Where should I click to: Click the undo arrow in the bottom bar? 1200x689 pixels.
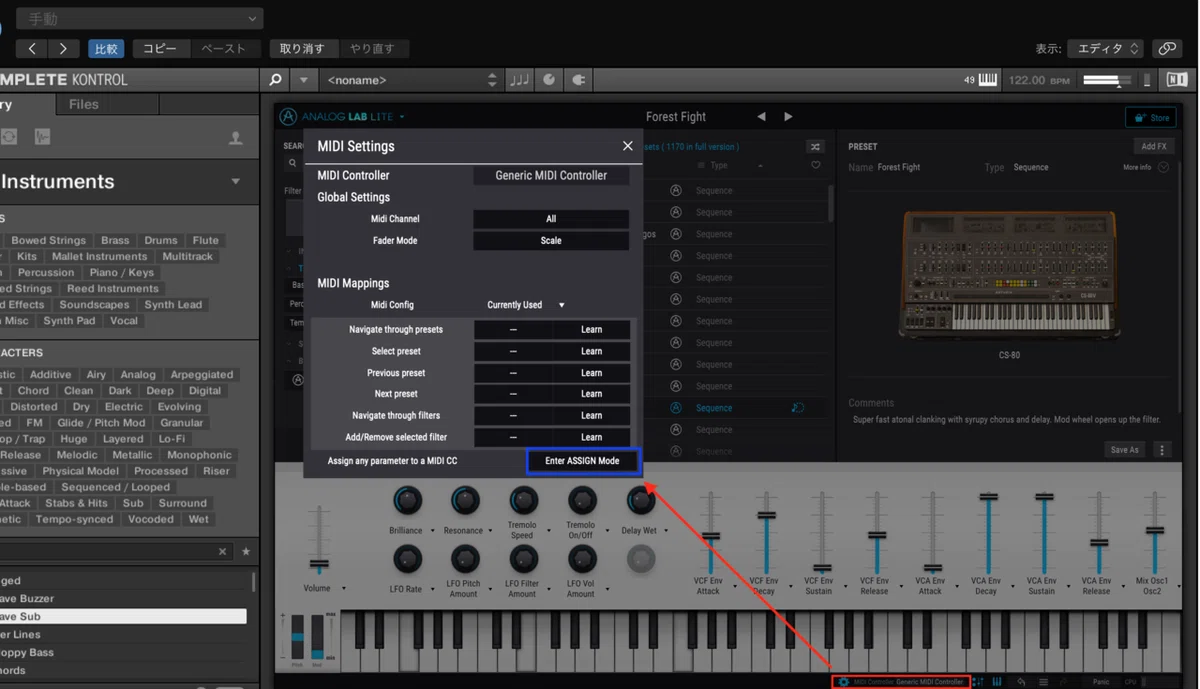(1021, 682)
